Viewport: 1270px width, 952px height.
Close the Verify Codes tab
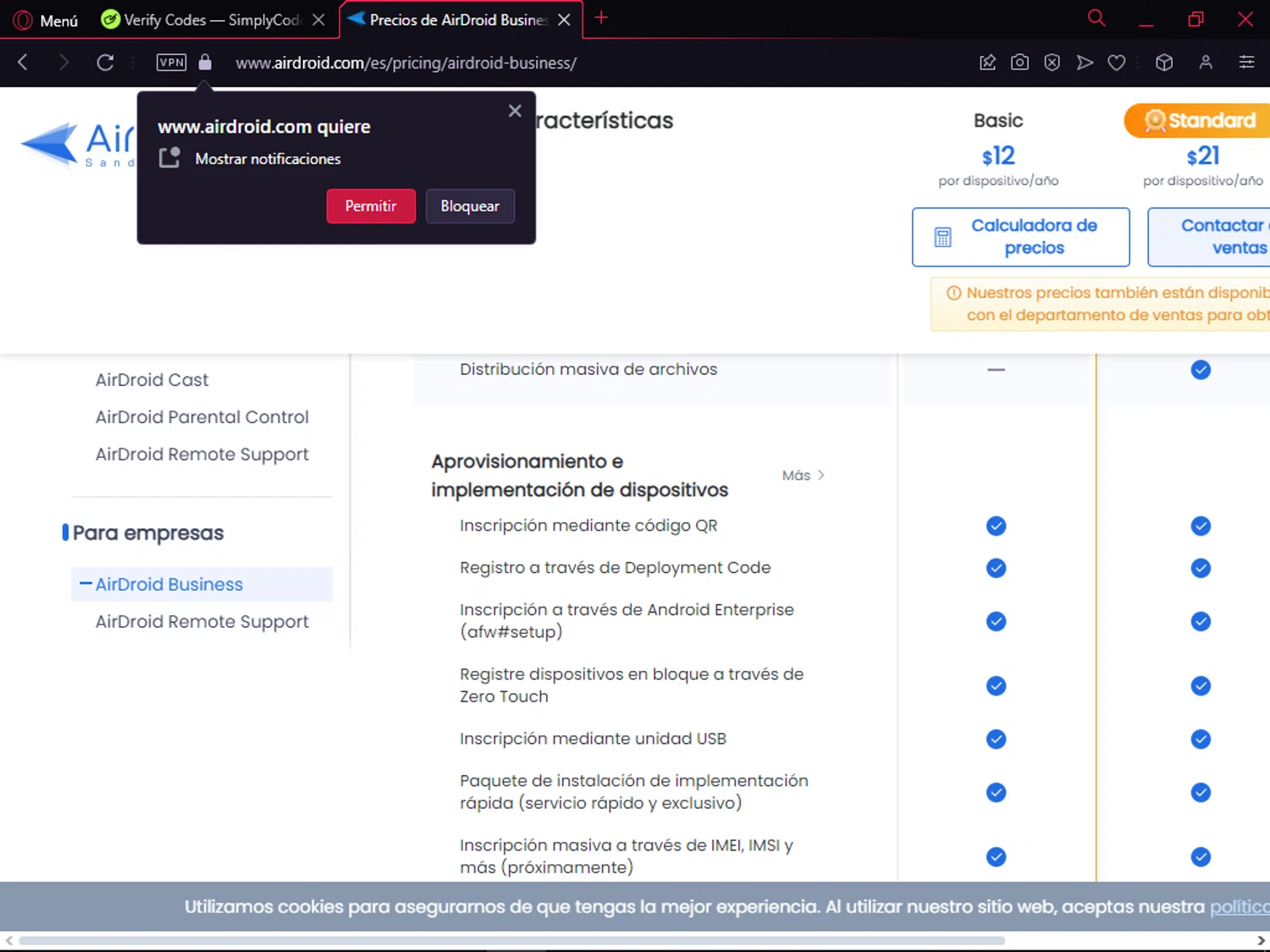[318, 19]
